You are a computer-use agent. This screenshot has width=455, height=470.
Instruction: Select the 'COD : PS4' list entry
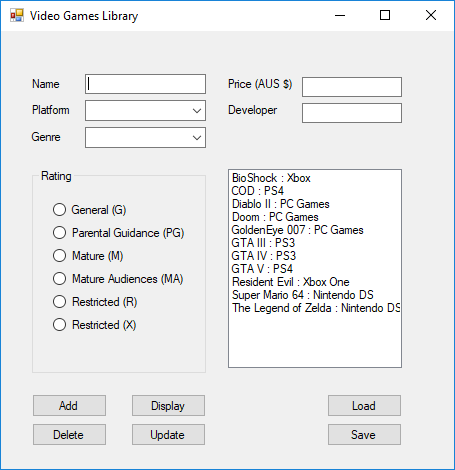click(315, 191)
